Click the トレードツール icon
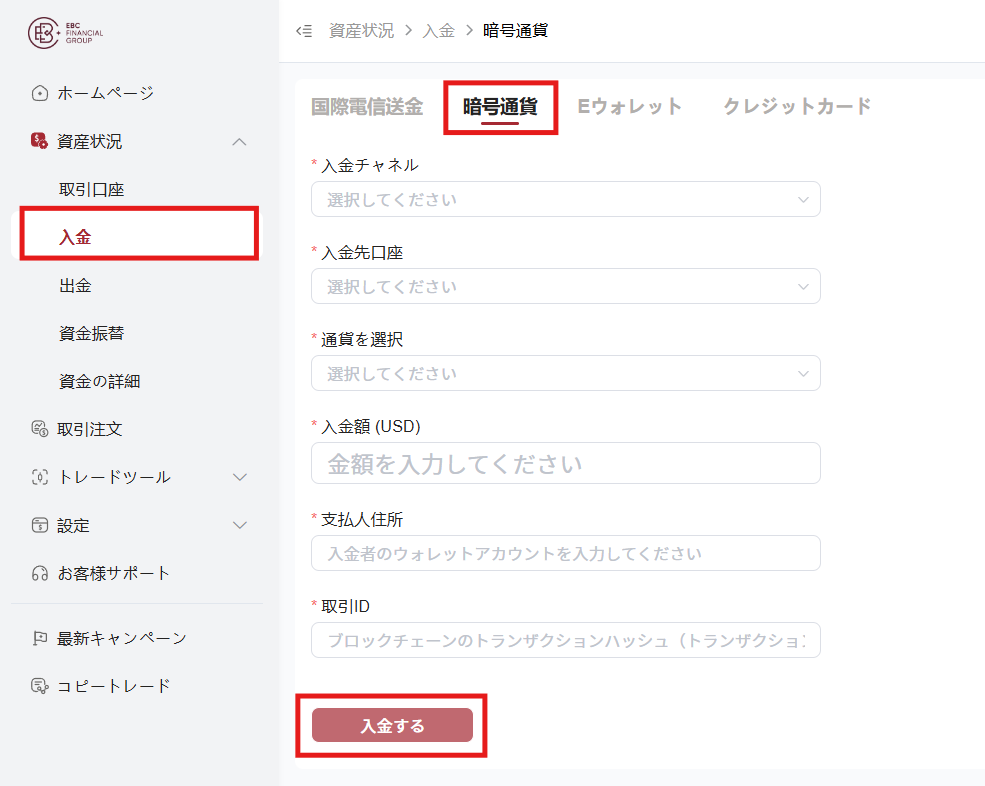985x786 pixels. (x=40, y=477)
